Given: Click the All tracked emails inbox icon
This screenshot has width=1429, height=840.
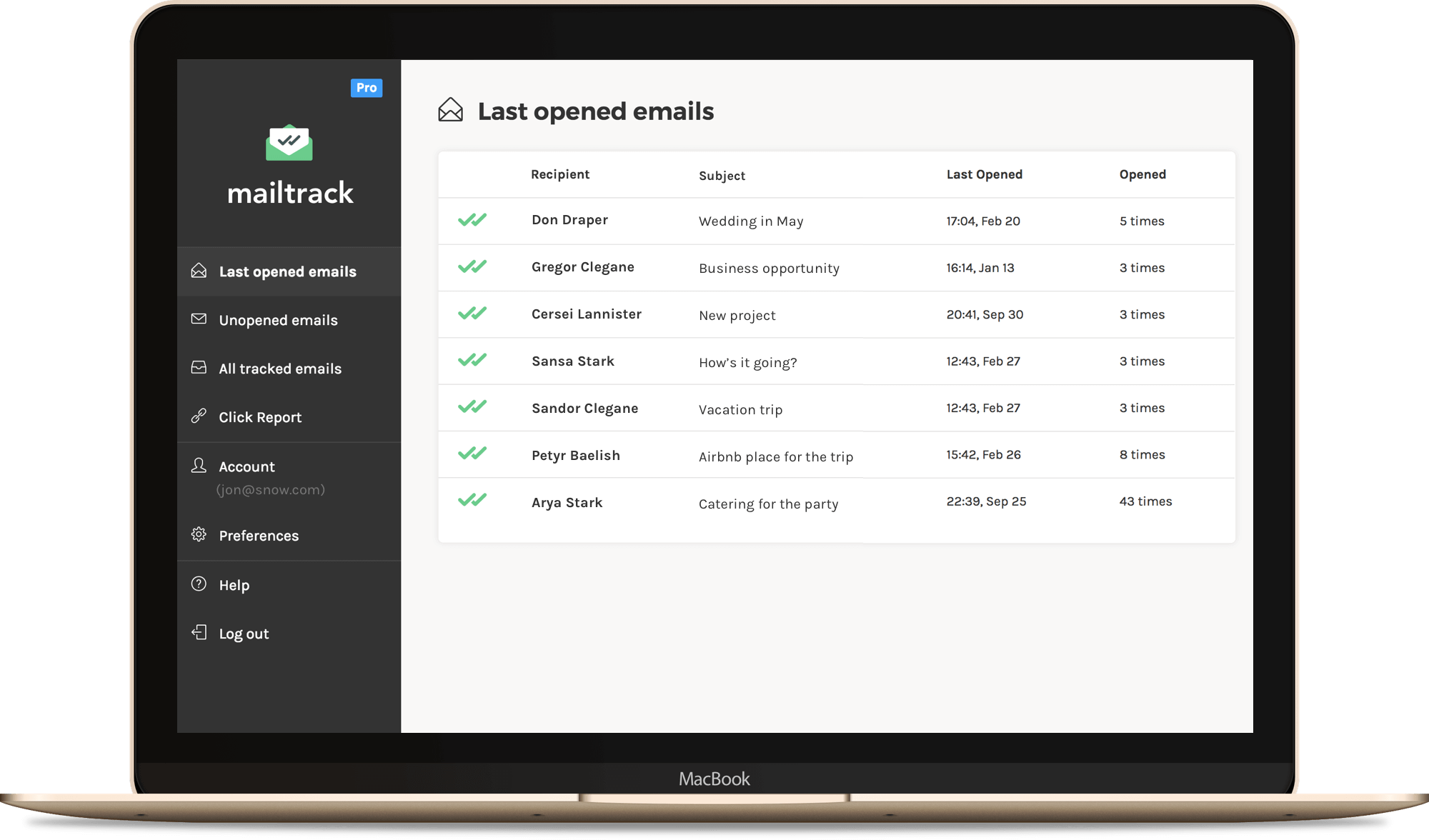Looking at the screenshot, I should click(199, 367).
